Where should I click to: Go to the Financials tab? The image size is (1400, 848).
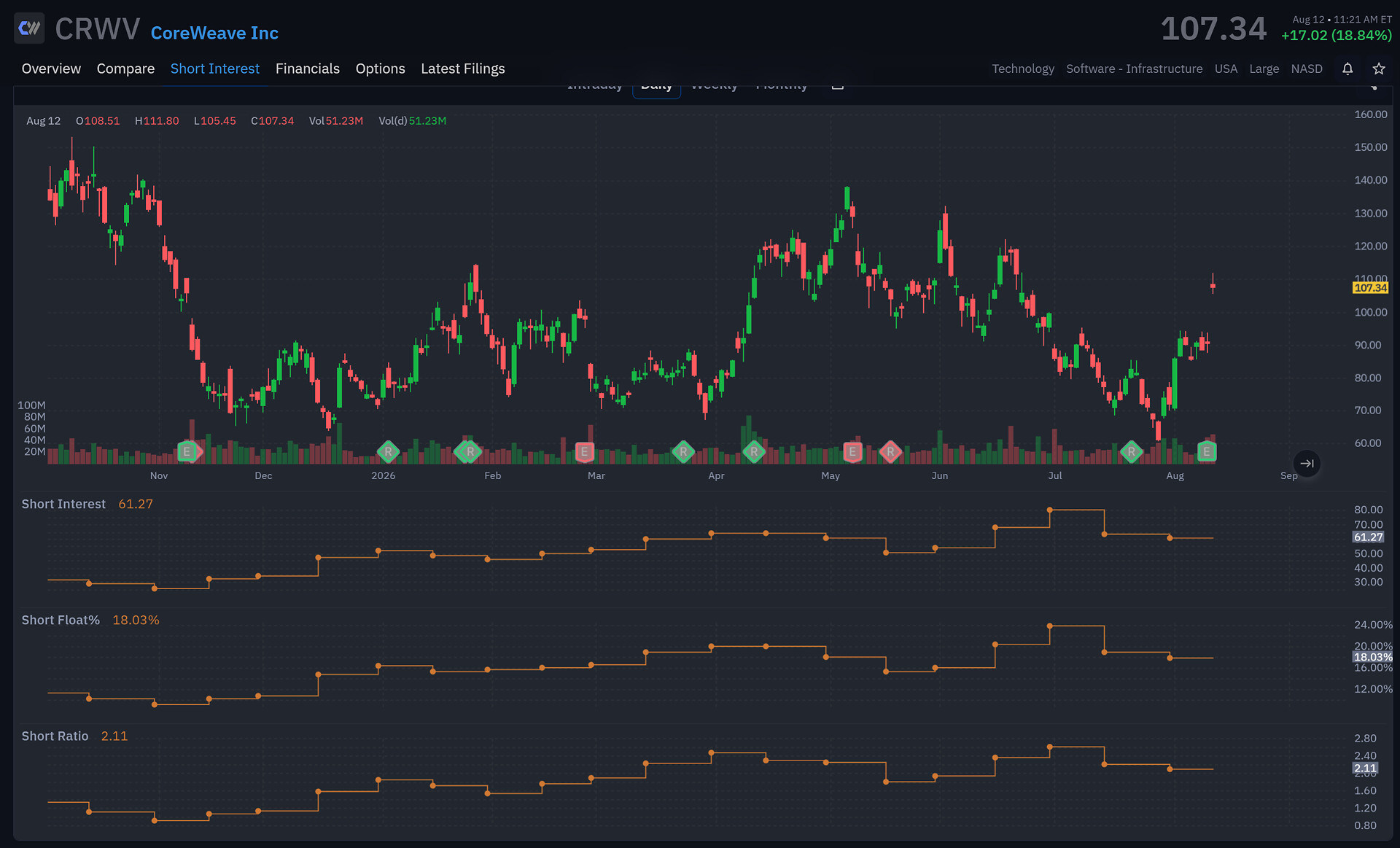(x=308, y=69)
